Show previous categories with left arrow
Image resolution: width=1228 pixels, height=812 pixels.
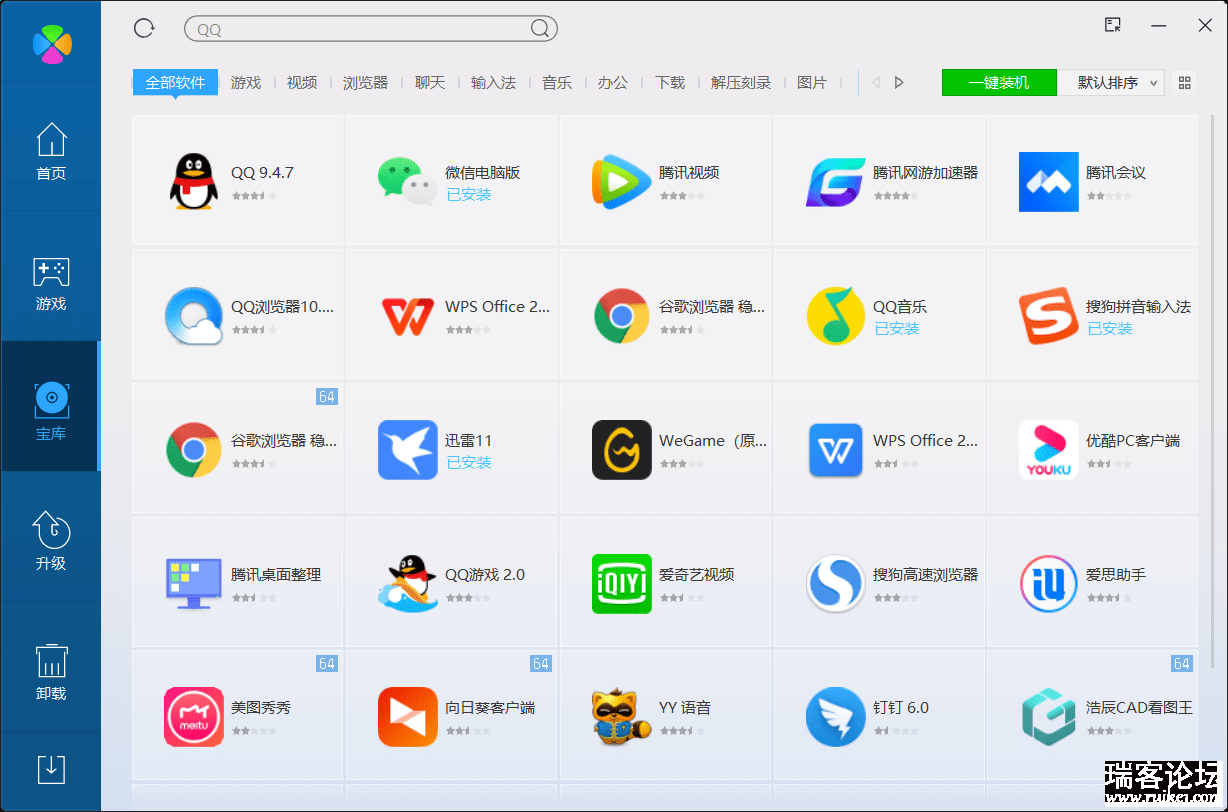pos(876,83)
